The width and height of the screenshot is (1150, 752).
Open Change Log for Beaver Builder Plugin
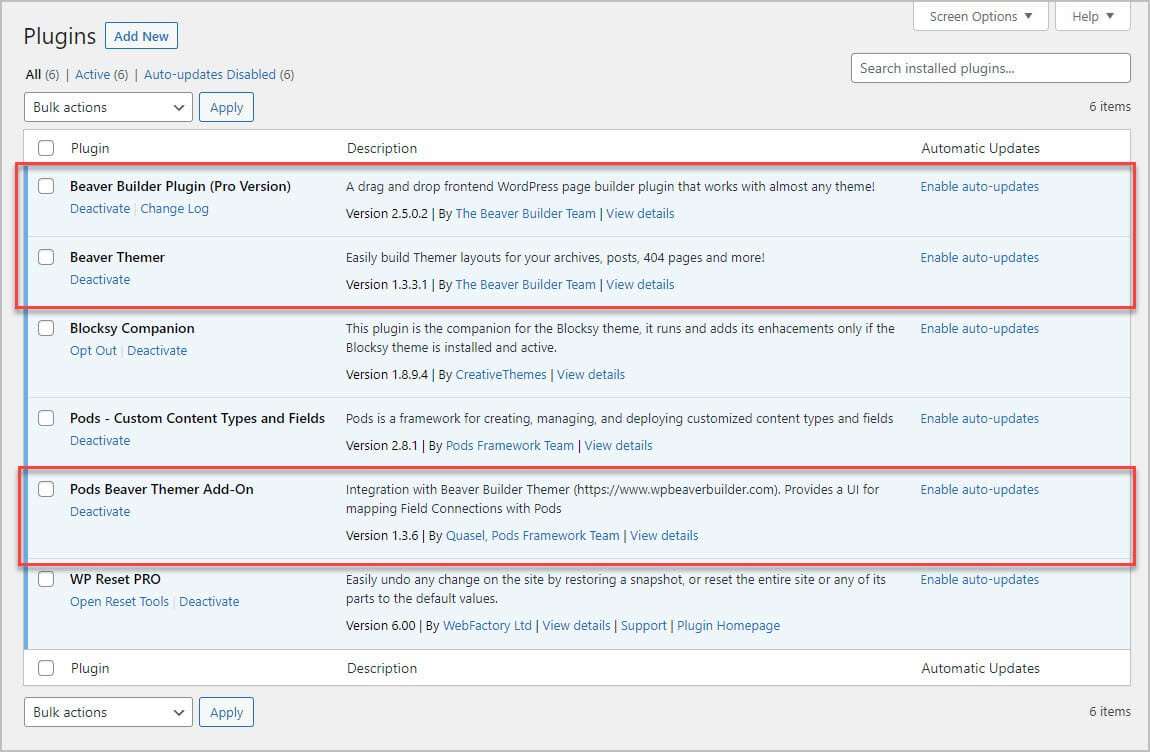pos(174,208)
